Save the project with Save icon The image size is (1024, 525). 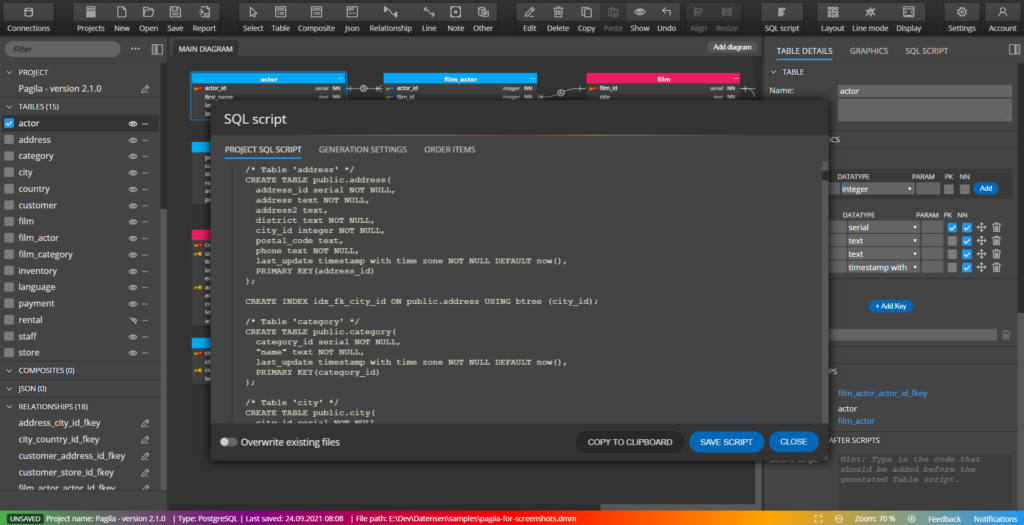pos(175,18)
